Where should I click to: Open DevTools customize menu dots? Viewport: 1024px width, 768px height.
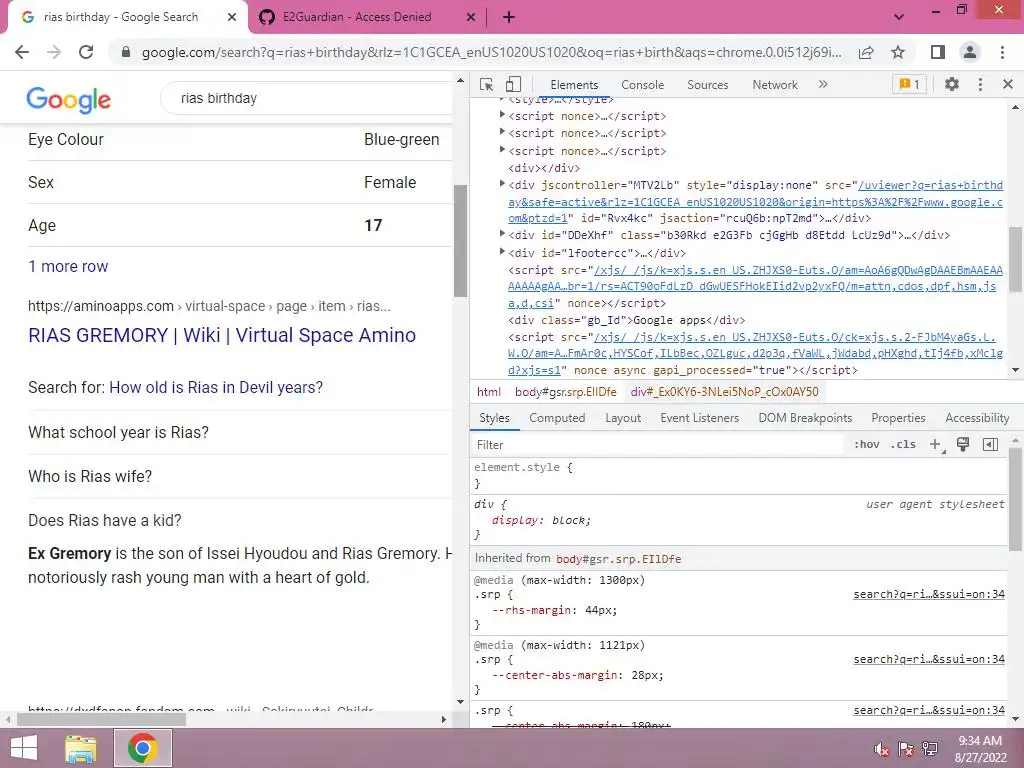click(980, 84)
